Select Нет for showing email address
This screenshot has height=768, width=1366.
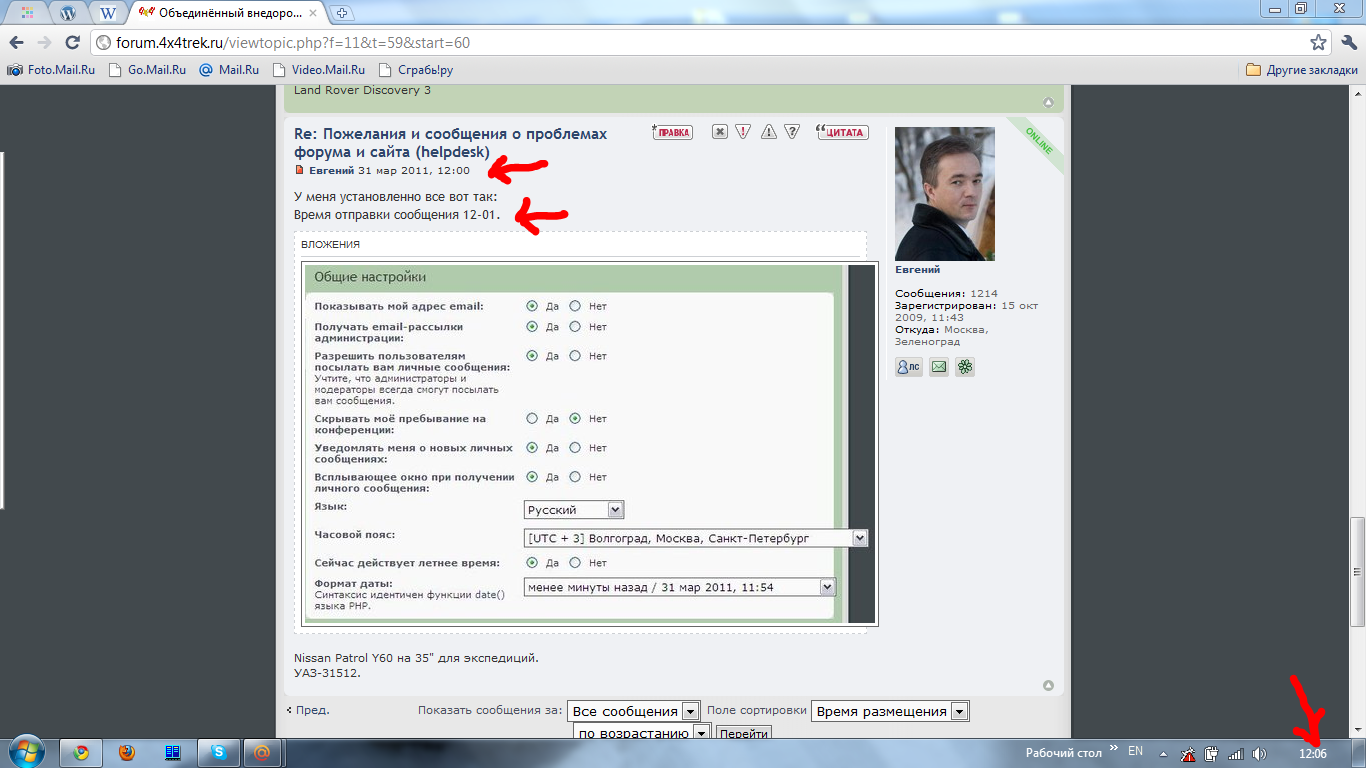click(x=575, y=306)
